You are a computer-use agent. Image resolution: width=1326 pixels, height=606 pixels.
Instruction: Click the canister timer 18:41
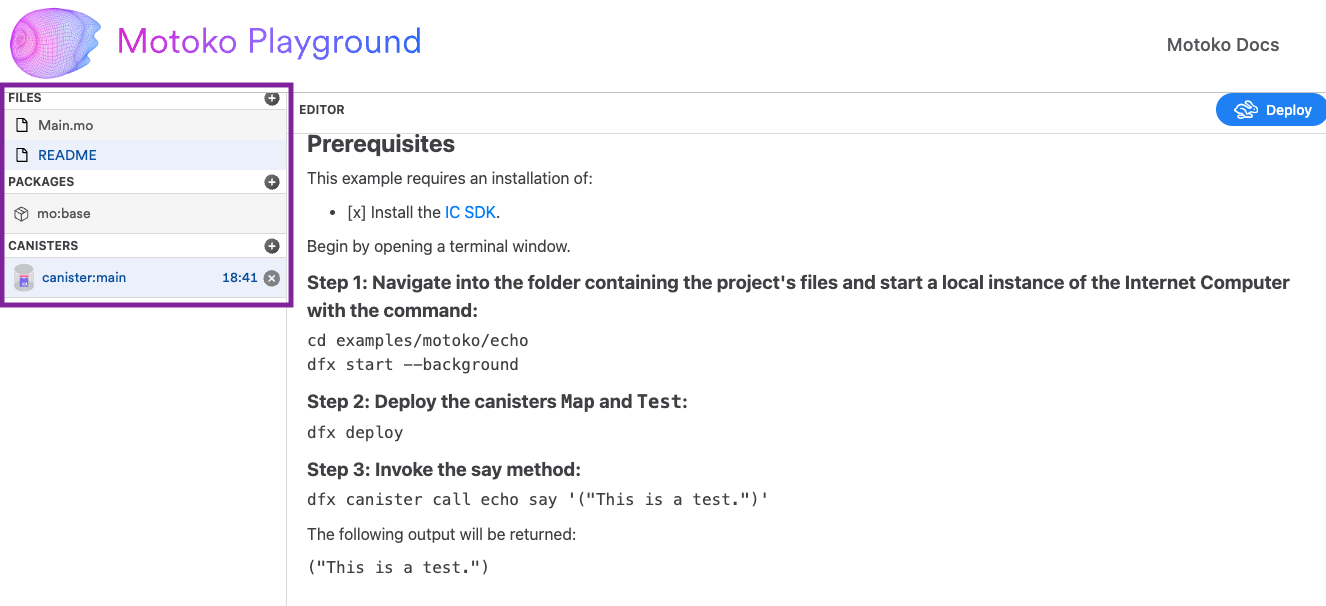(240, 278)
